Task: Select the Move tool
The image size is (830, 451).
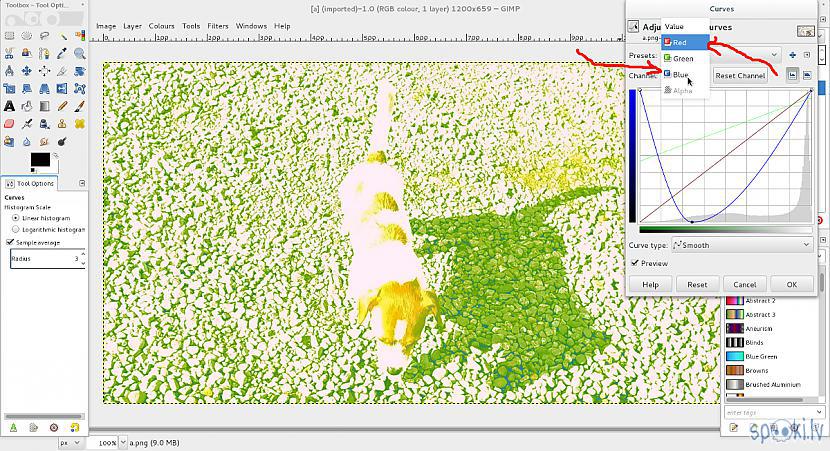Action: click(27, 71)
